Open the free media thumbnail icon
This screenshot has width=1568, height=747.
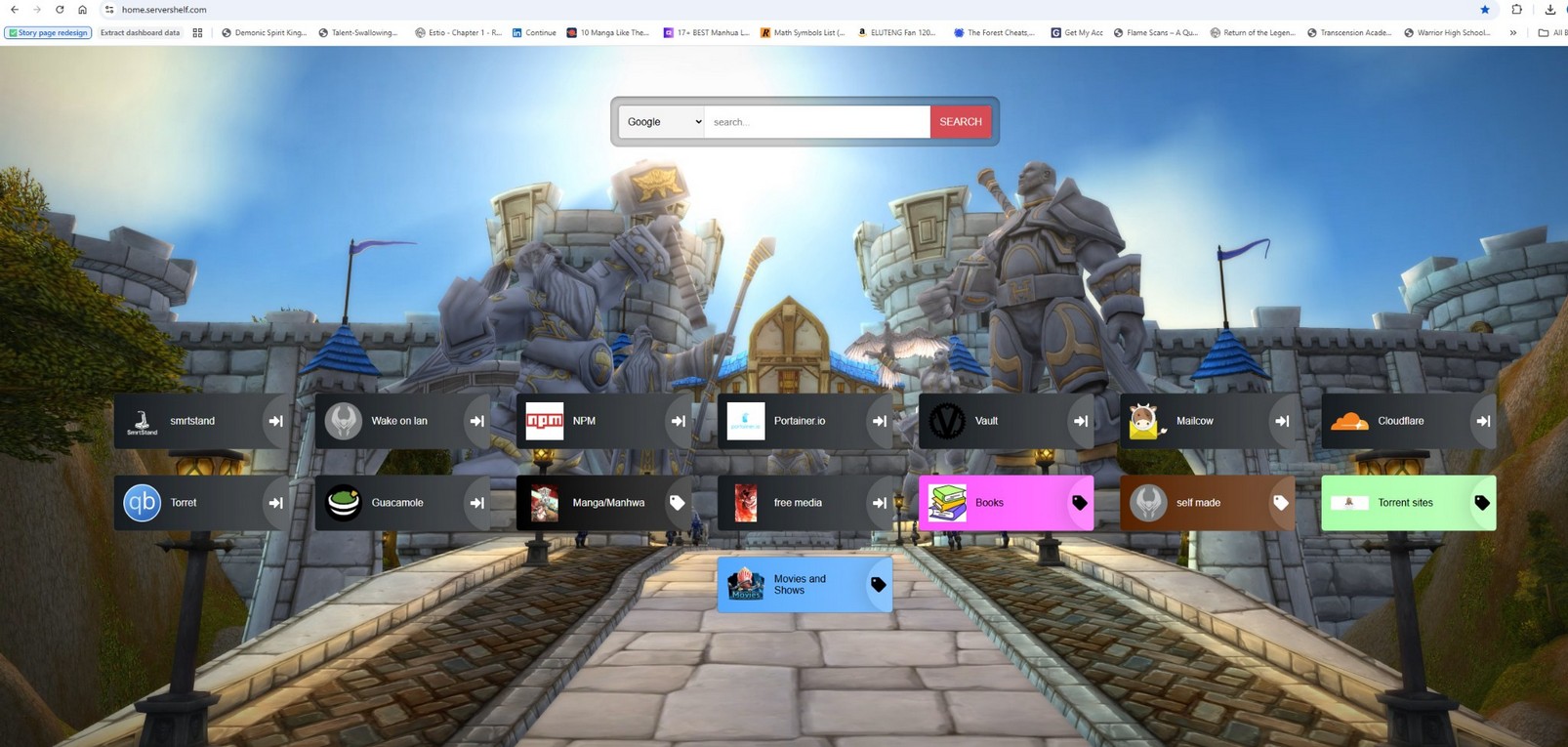[746, 503]
